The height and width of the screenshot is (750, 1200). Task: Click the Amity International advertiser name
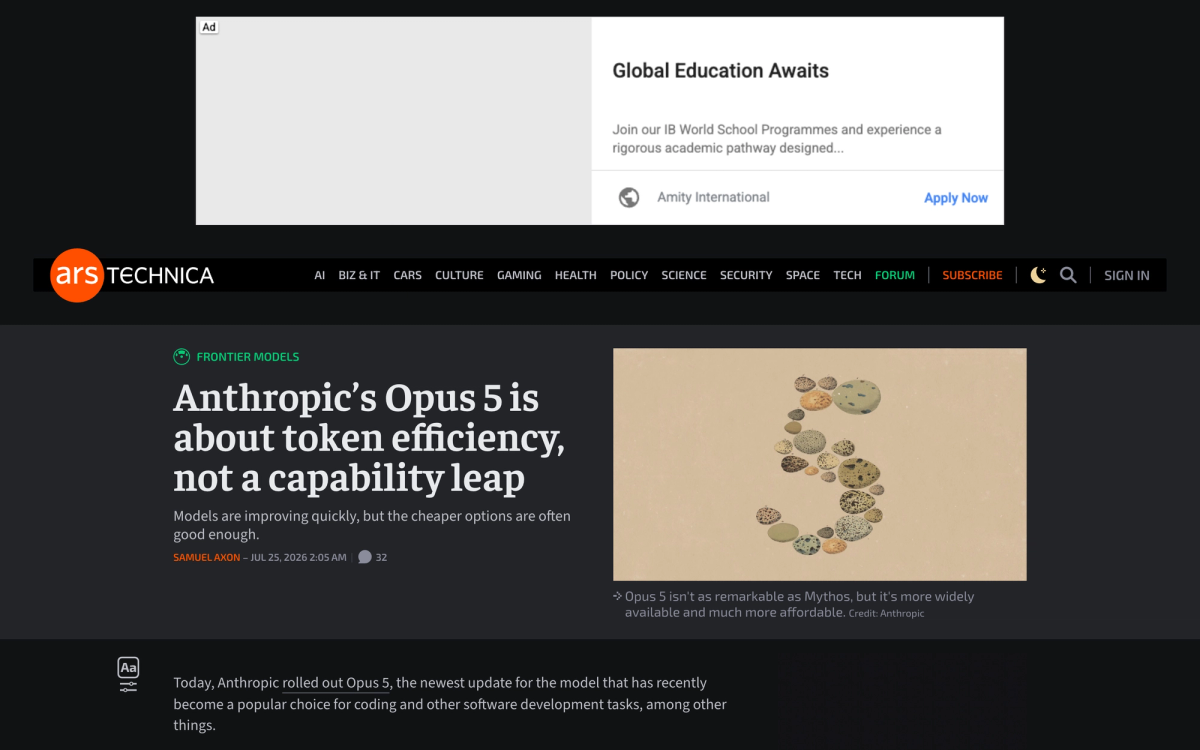coord(713,197)
